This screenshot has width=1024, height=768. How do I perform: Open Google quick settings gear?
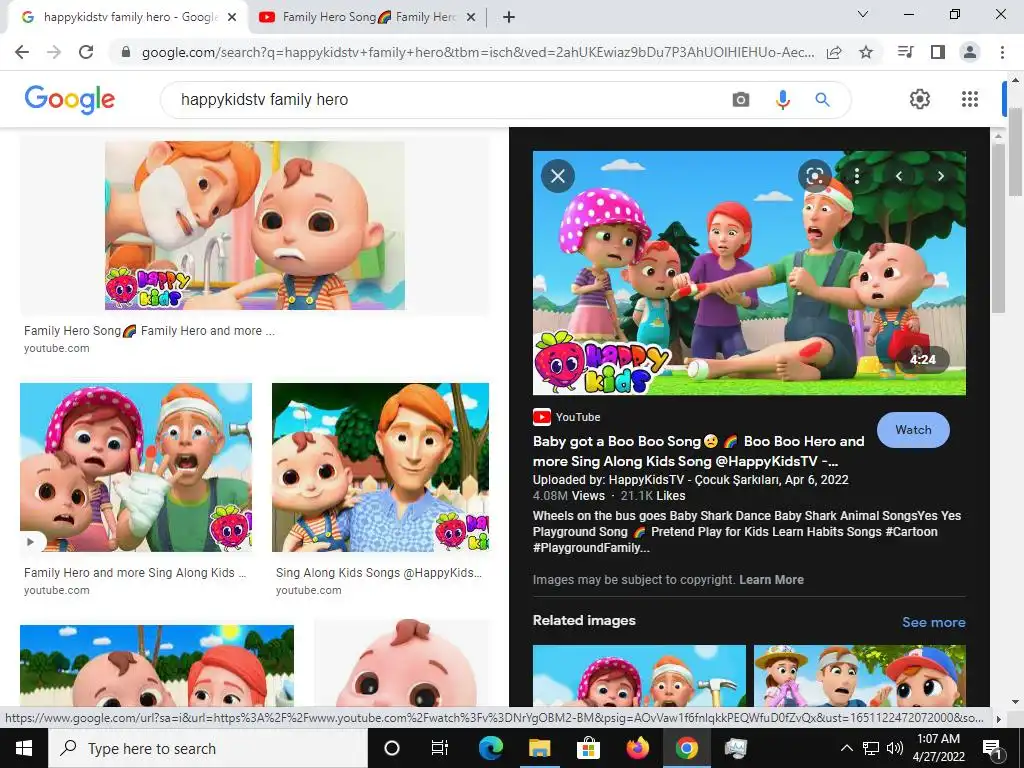coord(920,99)
